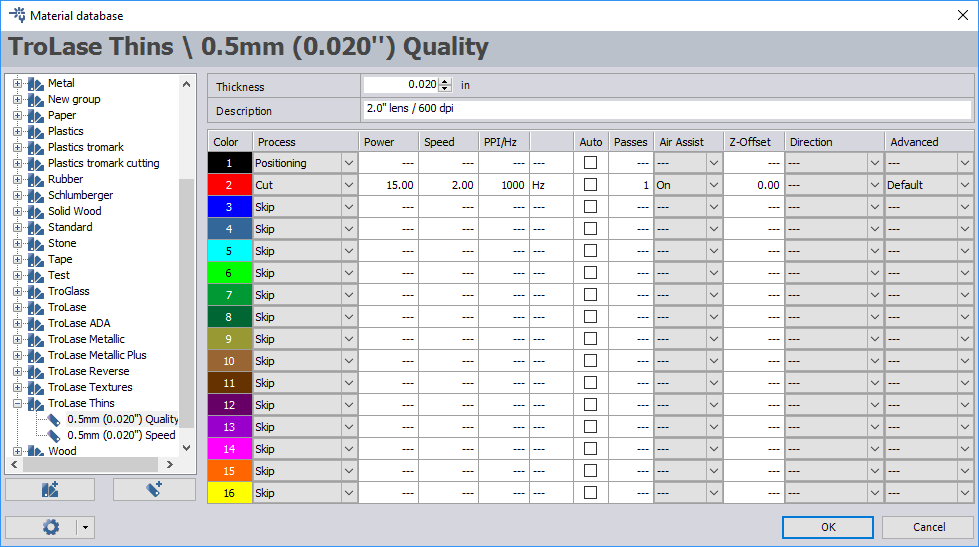Toggle Auto checkbox for color 14 row

[x=590, y=449]
